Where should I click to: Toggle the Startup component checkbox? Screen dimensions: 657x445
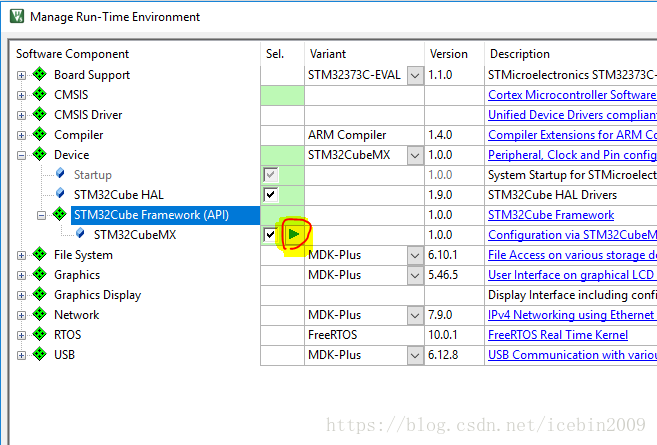coord(270,175)
